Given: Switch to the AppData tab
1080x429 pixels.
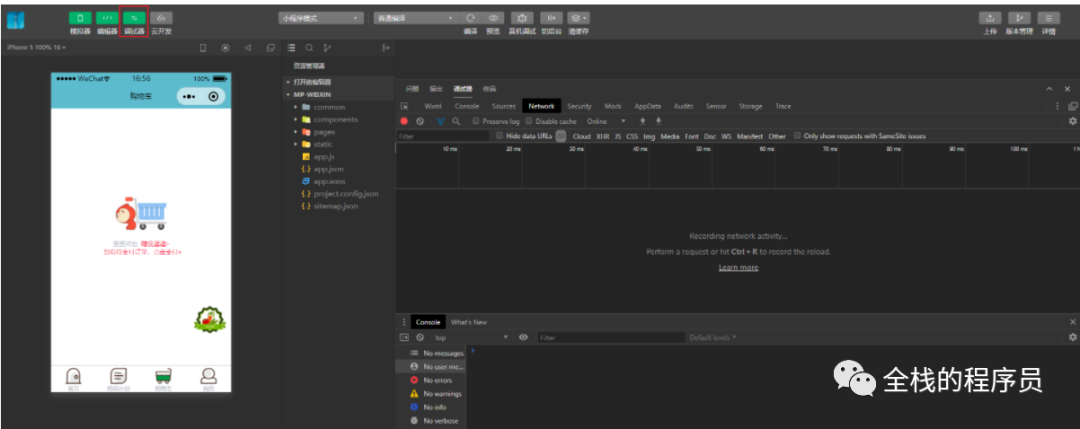Looking at the screenshot, I should click(x=647, y=106).
